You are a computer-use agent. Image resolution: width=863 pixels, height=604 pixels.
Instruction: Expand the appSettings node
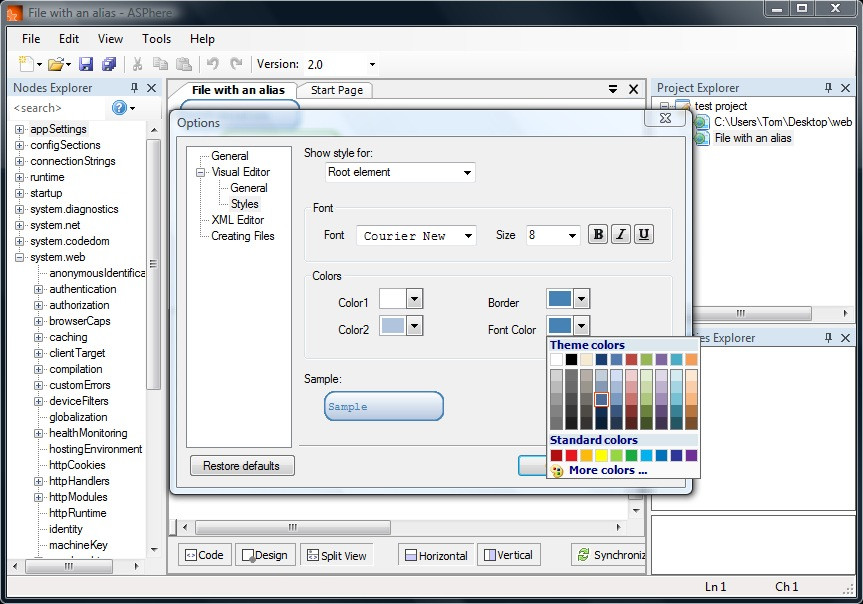pyautogui.click(x=19, y=129)
